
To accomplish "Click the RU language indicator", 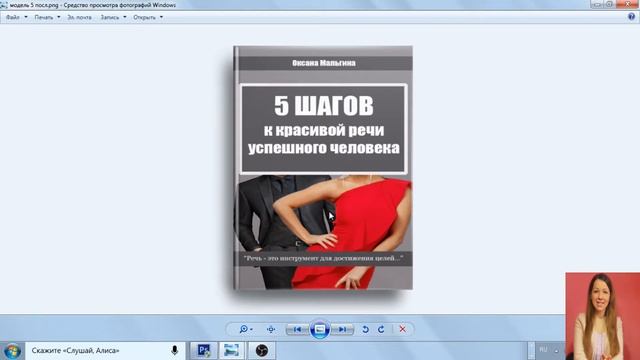I will pos(543,350).
